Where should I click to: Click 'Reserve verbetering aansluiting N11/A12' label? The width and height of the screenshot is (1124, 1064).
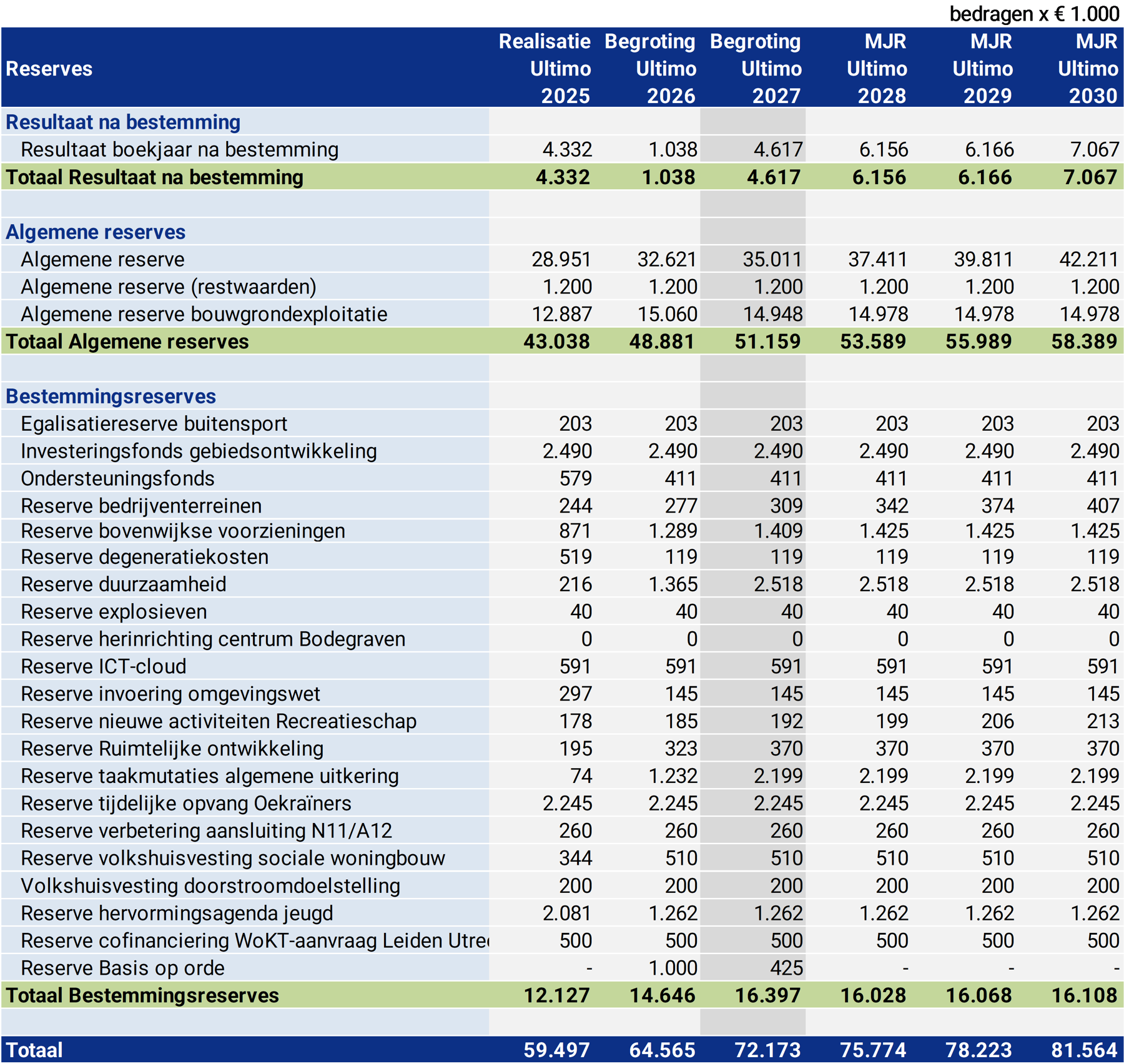[207, 831]
